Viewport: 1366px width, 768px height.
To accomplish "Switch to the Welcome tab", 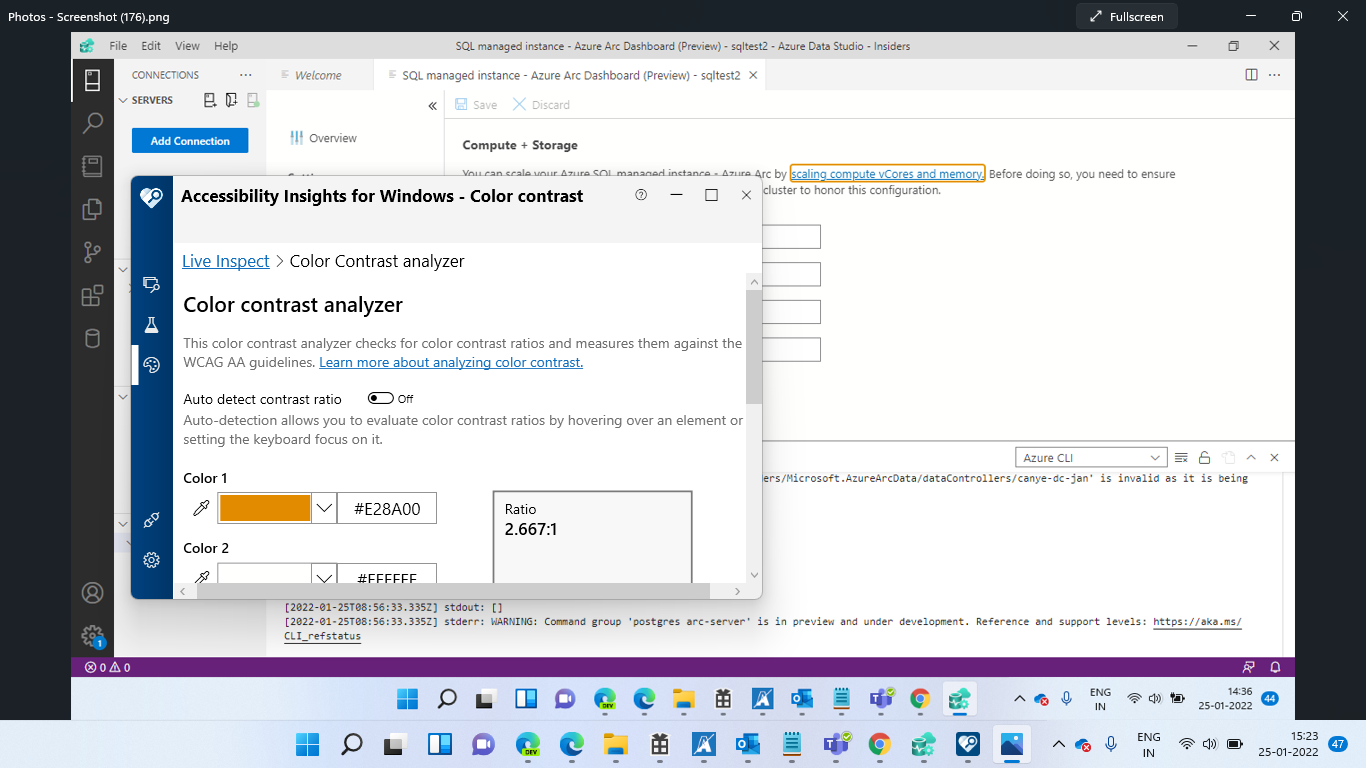I will [x=321, y=75].
